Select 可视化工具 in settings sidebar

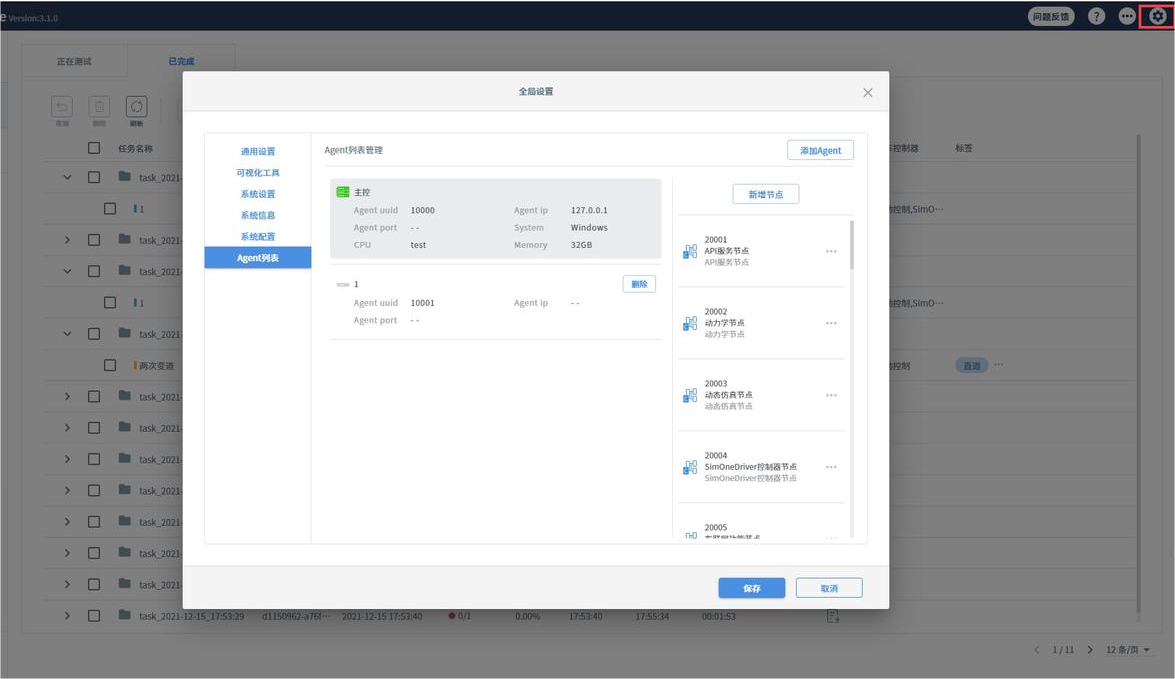[258, 172]
